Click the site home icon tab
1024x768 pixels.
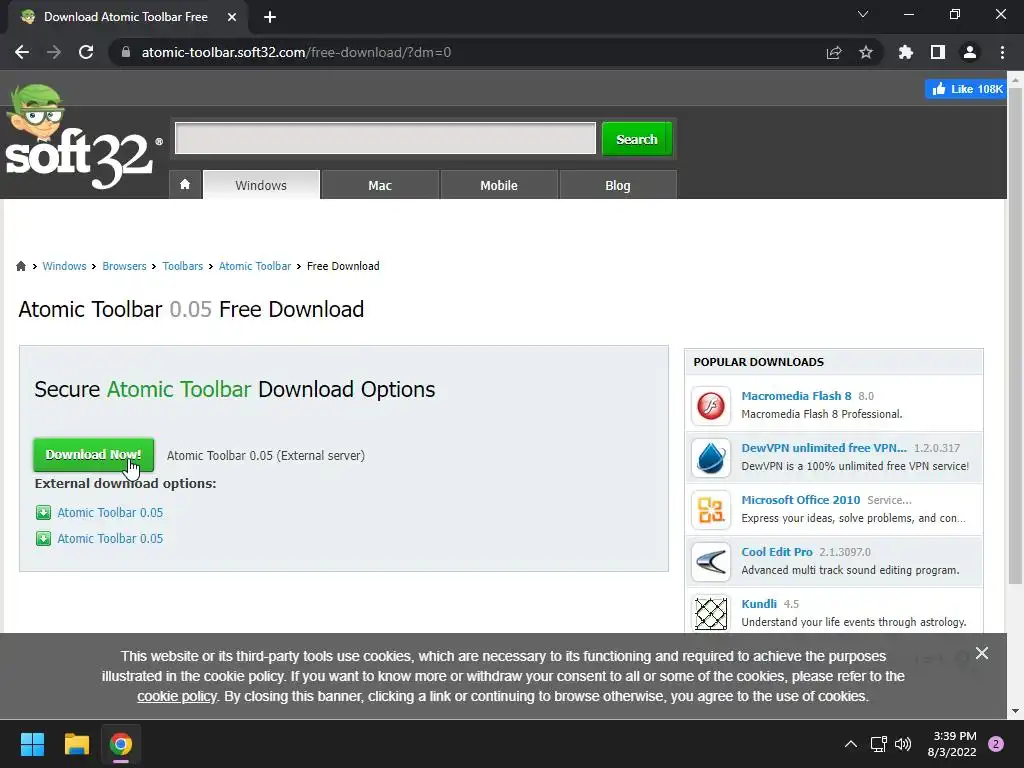click(185, 185)
